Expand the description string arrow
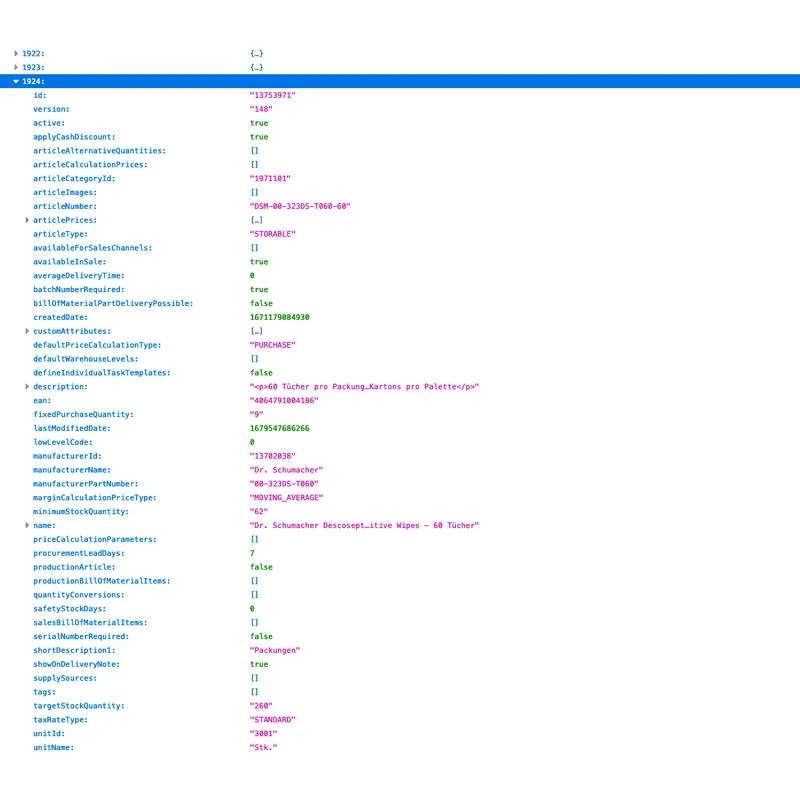Screen dimensions: 800x800 point(27,387)
